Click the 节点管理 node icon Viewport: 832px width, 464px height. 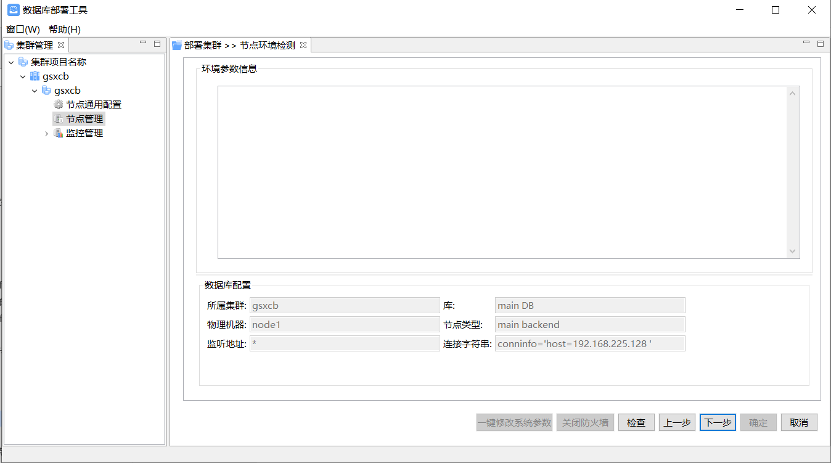59,119
